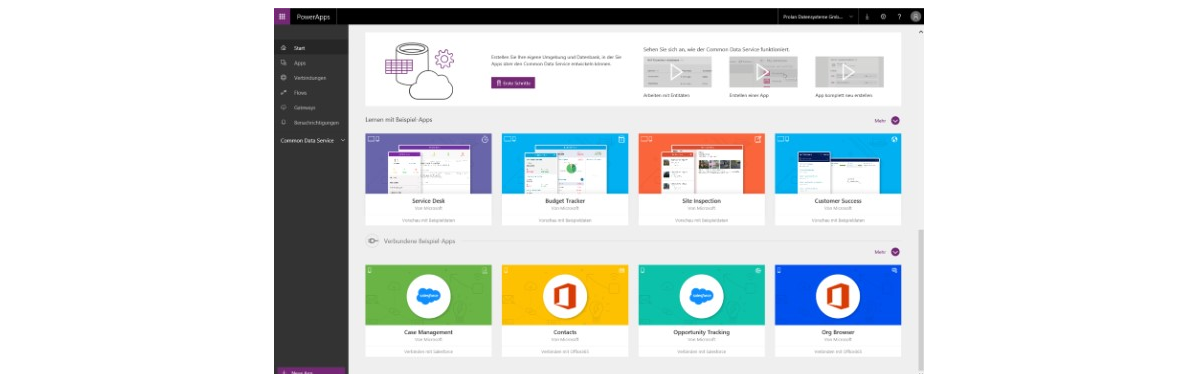Click the Verbindungen globe icon
This screenshot has width=1180, height=392.
pos(283,77)
